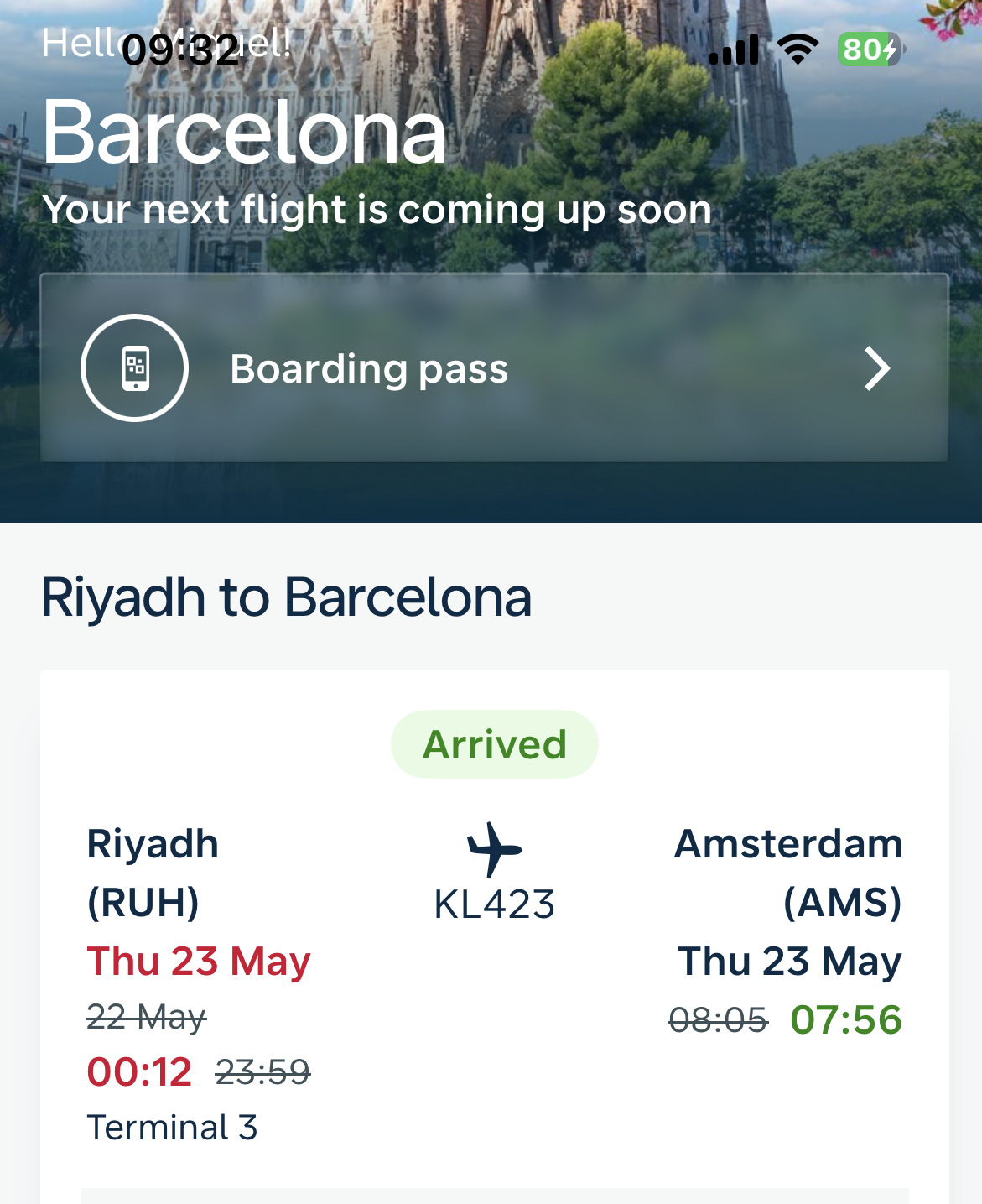Expand the Boarding pass chevron arrow
Viewport: 982px width, 1204px height.
click(876, 368)
